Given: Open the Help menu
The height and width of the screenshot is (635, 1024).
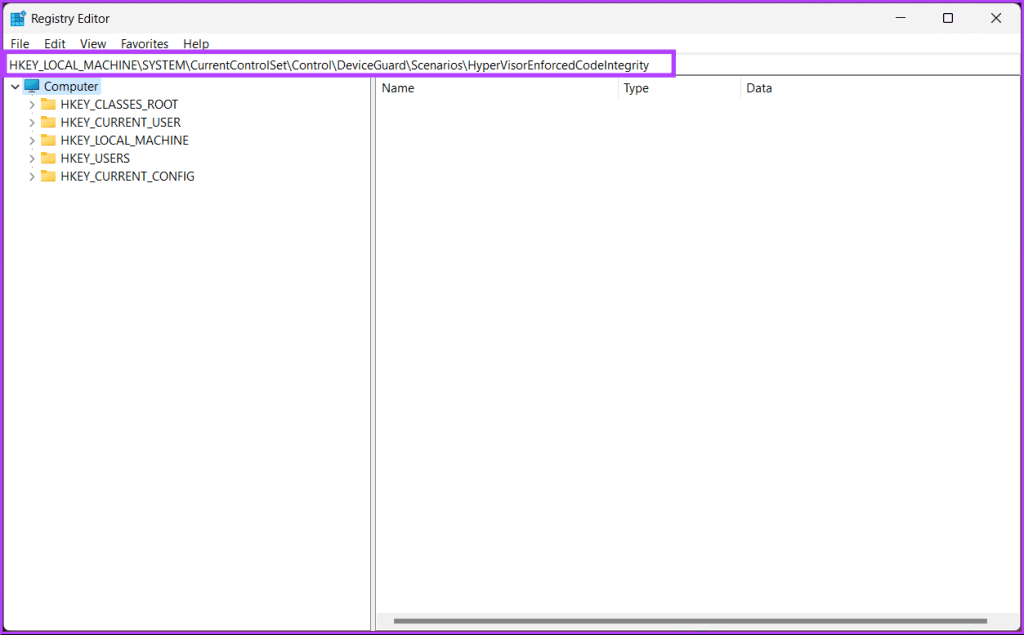Looking at the screenshot, I should point(196,43).
